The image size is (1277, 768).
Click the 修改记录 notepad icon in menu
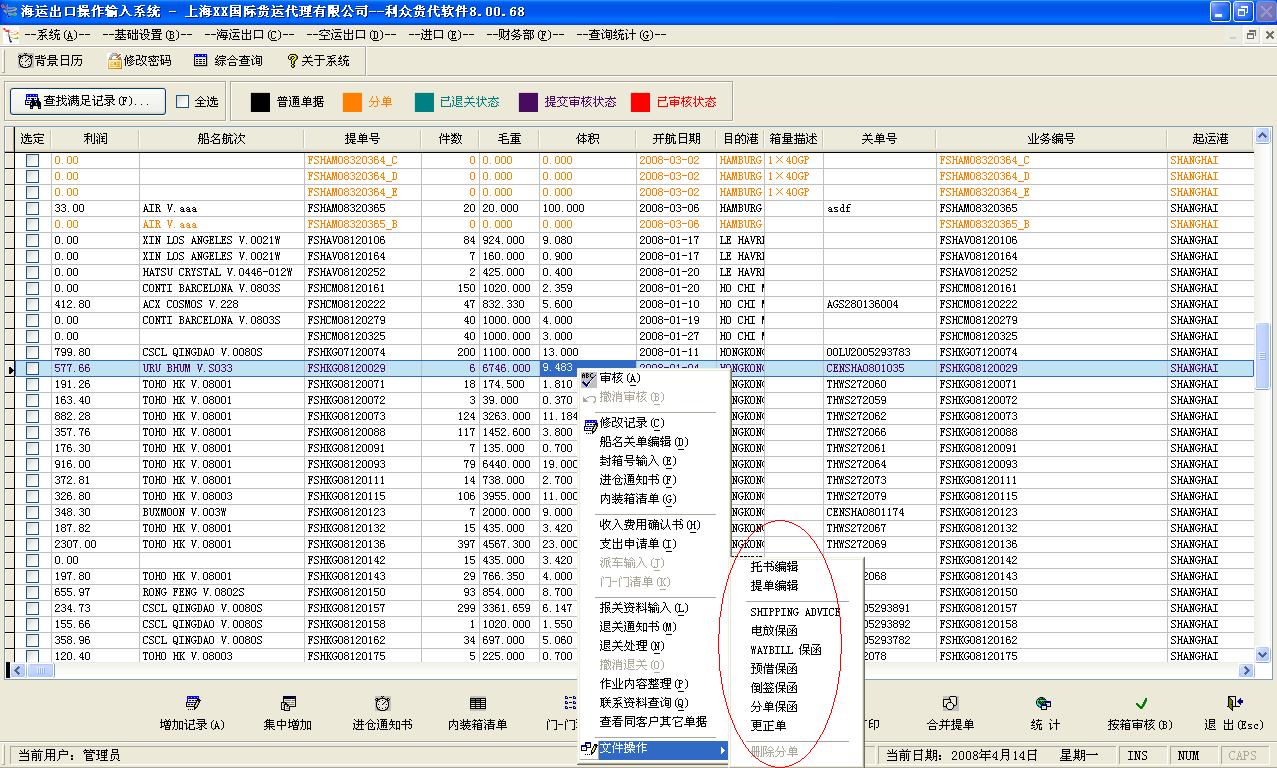(x=589, y=424)
